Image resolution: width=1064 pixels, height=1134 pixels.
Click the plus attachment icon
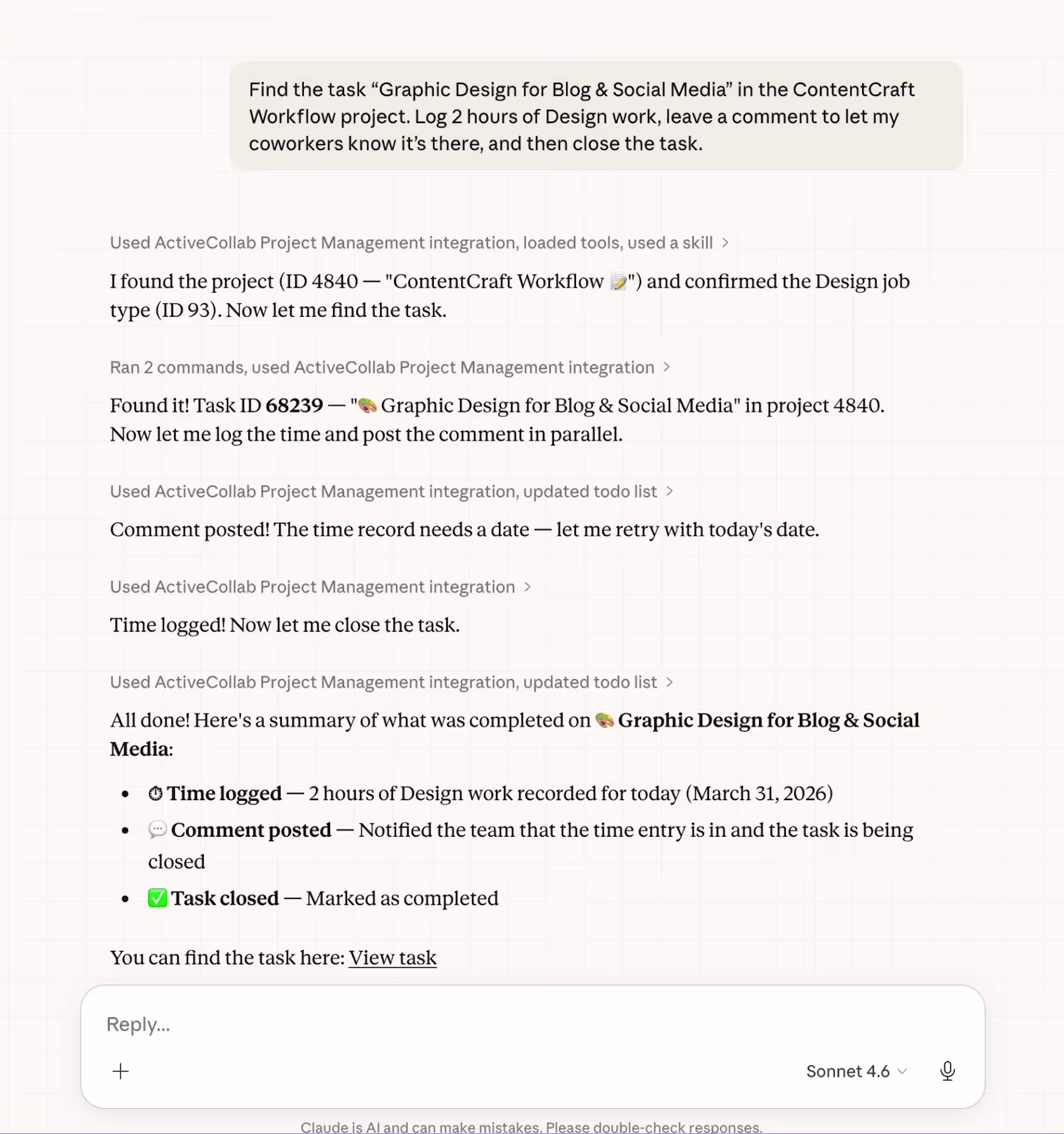click(x=121, y=1071)
